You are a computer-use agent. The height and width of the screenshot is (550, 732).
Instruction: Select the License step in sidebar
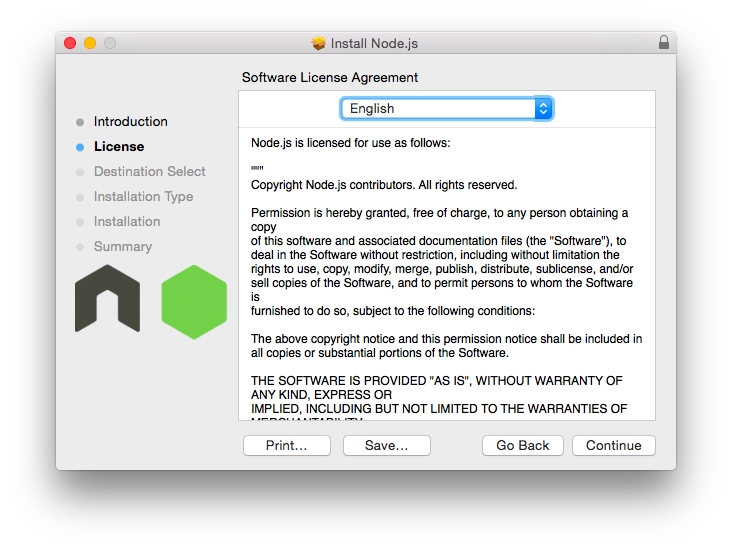coord(119,147)
